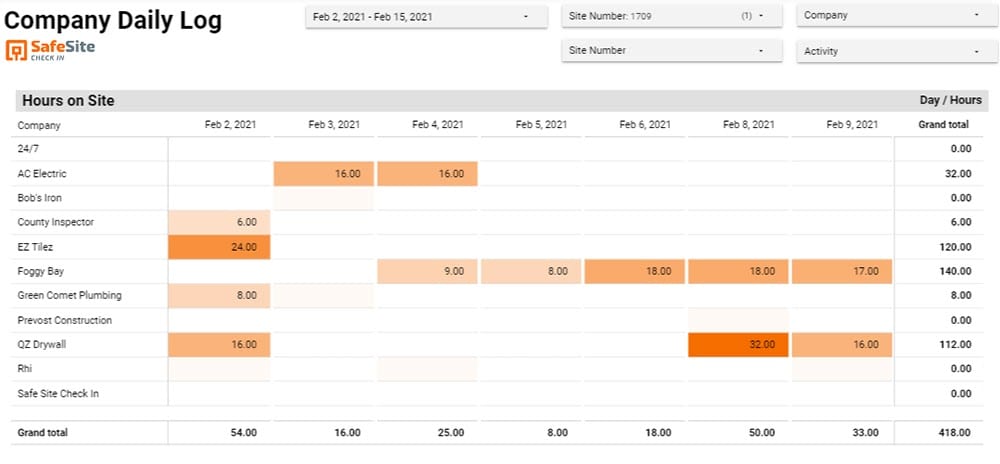Select the County Inspector row label
This screenshot has width=1000, height=464.
(55, 222)
